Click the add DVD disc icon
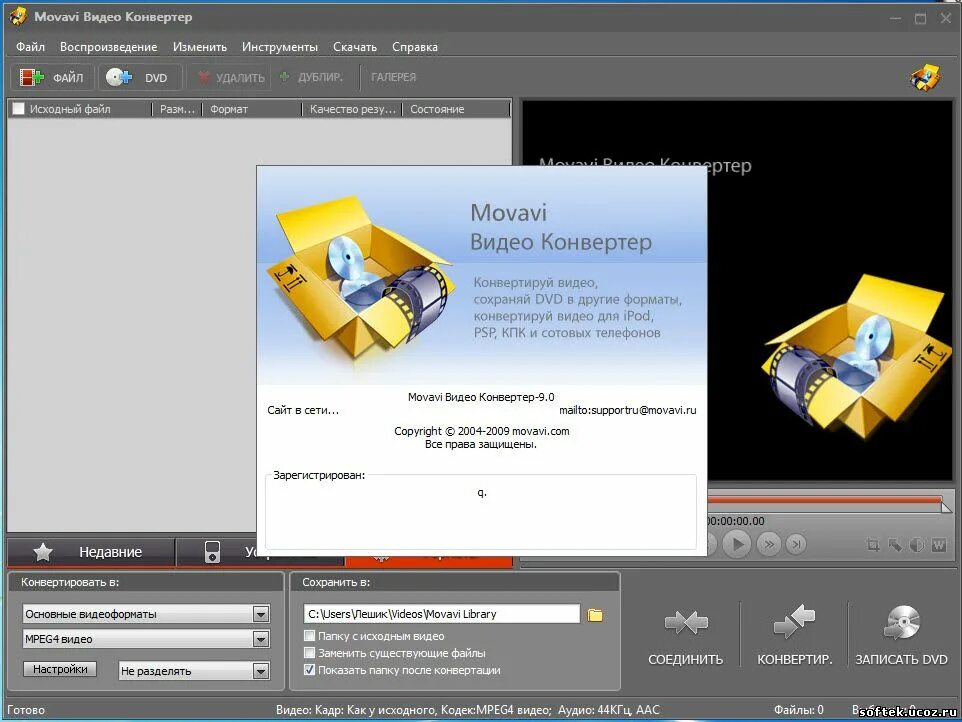 click(x=118, y=77)
